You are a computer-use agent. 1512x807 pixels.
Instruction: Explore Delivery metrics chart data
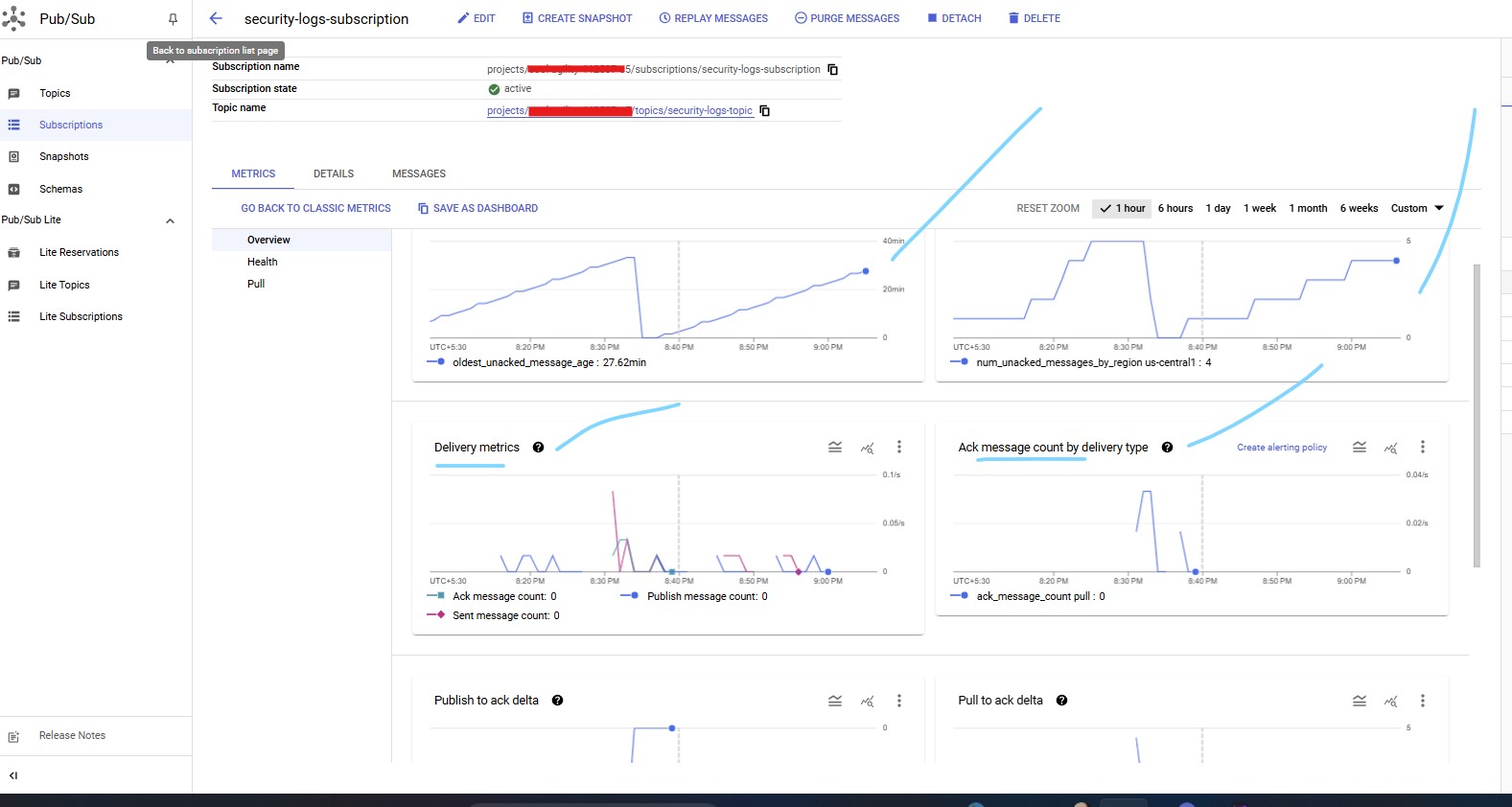pos(868,448)
